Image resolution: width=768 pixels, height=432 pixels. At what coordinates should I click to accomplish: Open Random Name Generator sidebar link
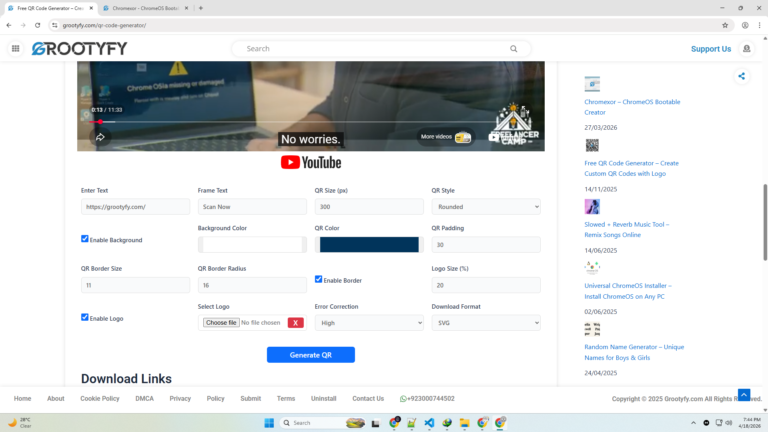(634, 352)
